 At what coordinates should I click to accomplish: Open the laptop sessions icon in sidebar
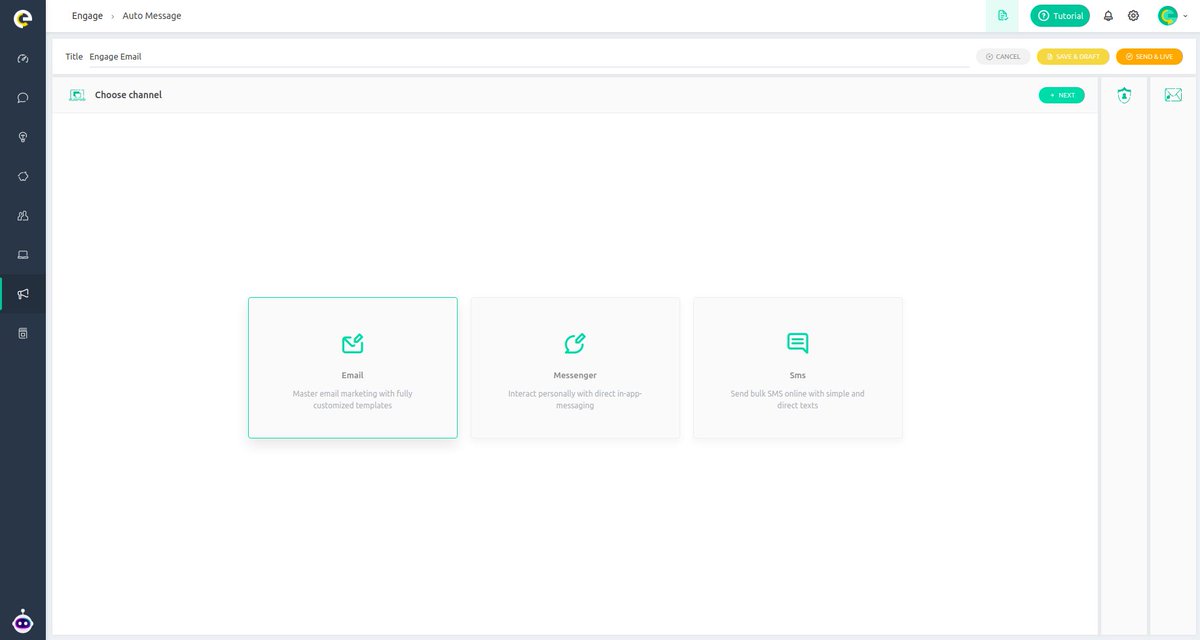point(22,254)
